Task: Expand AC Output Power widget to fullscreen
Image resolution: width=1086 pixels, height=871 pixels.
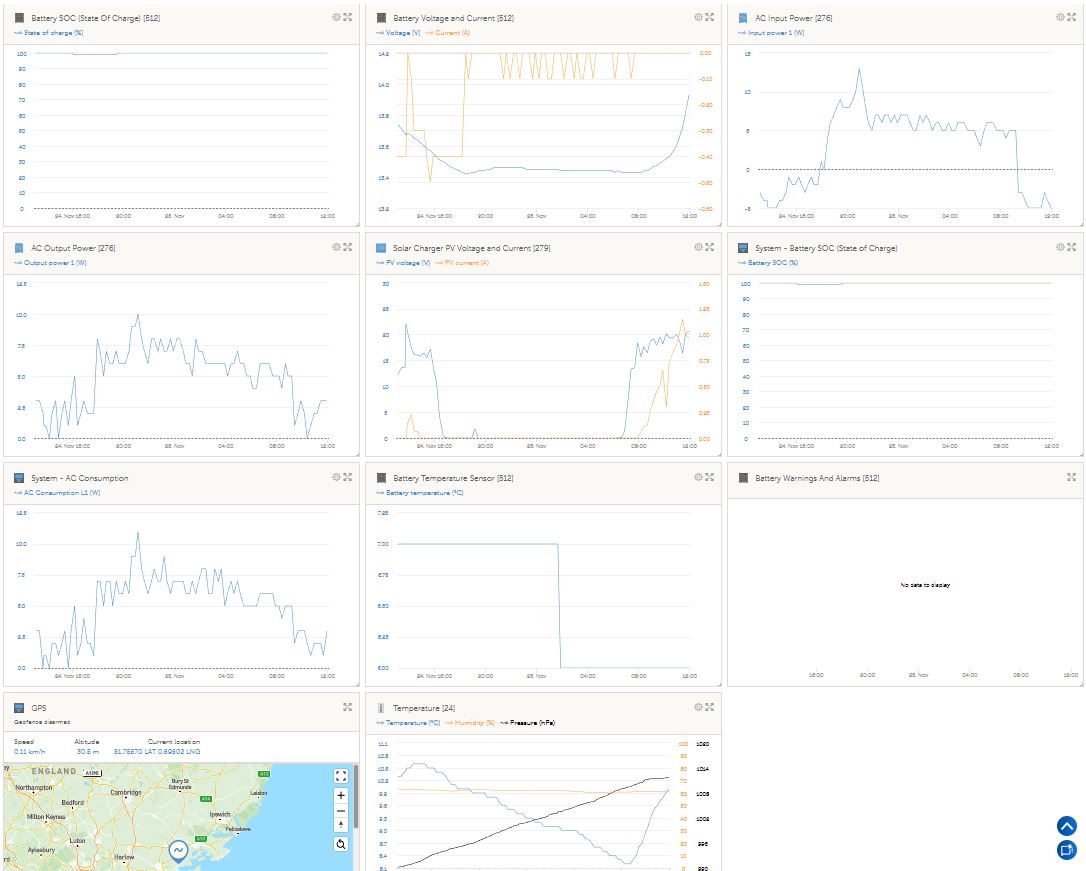Action: (348, 247)
